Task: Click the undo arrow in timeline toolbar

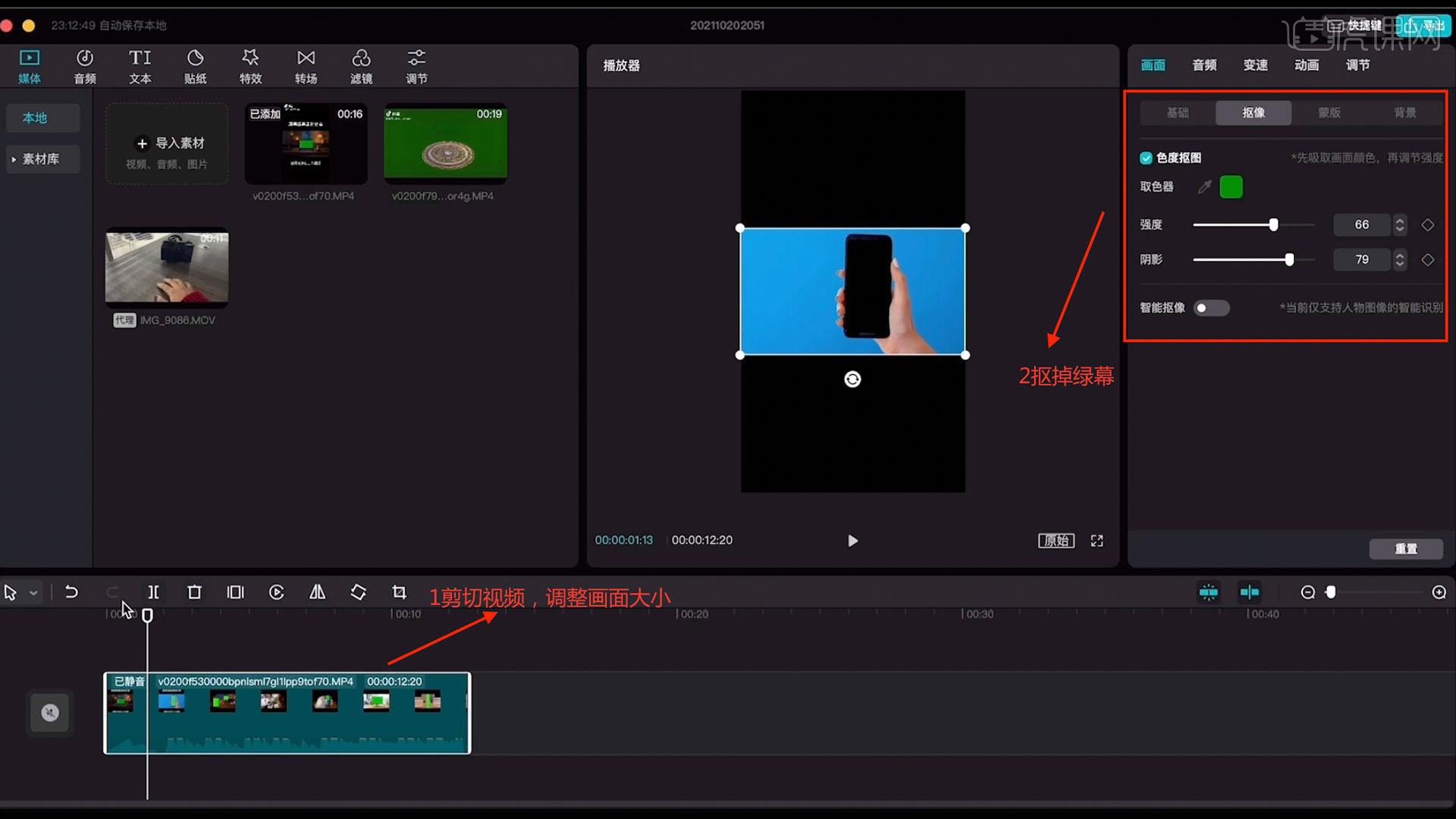Action: (x=71, y=592)
